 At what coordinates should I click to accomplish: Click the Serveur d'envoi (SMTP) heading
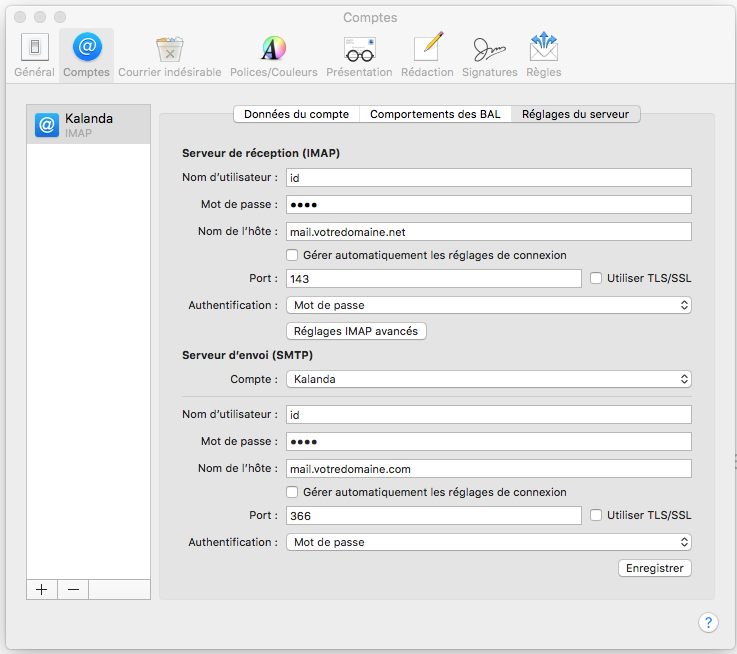point(247,355)
